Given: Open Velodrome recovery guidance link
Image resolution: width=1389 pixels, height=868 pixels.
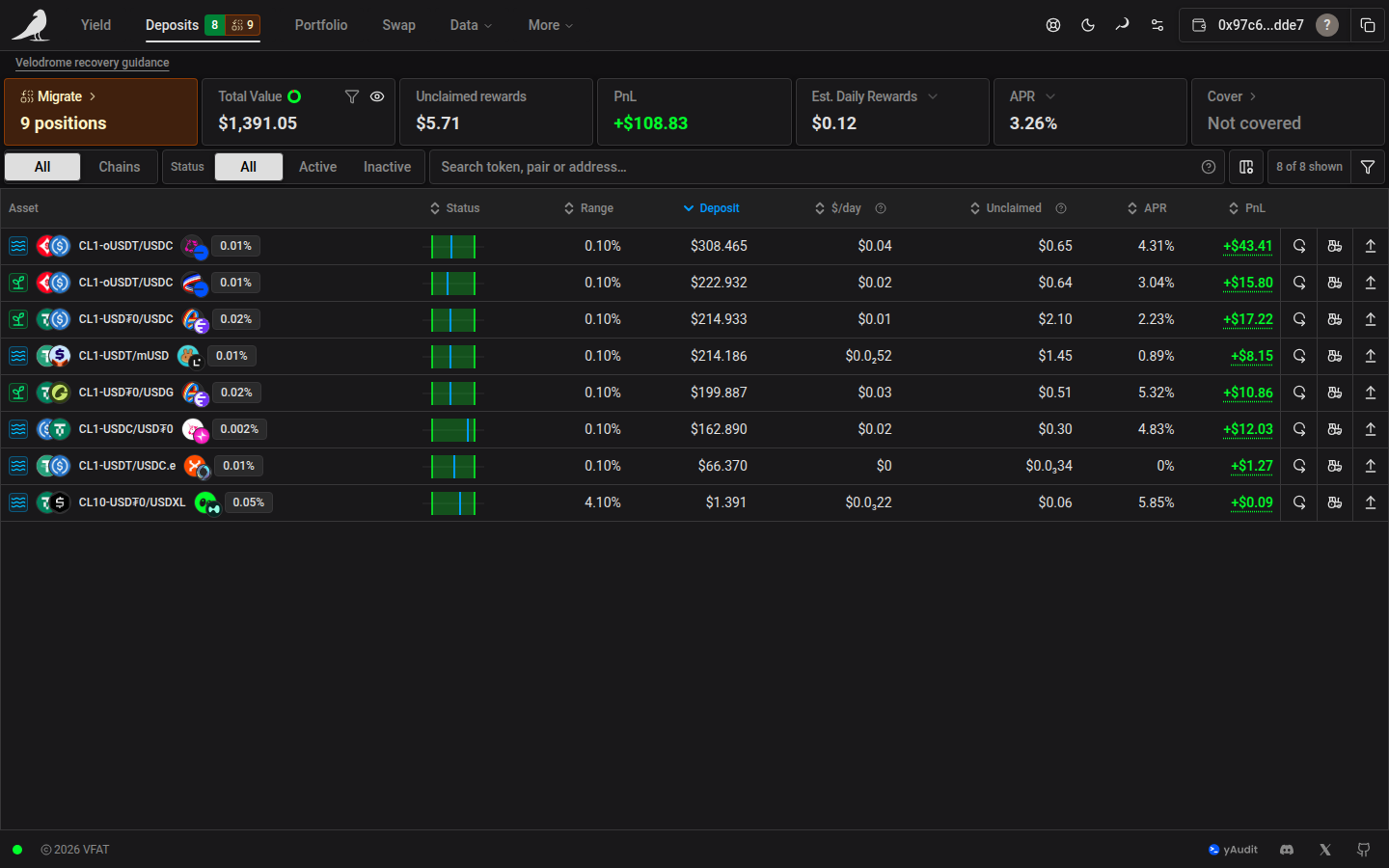Looking at the screenshot, I should pyautogui.click(x=92, y=63).
